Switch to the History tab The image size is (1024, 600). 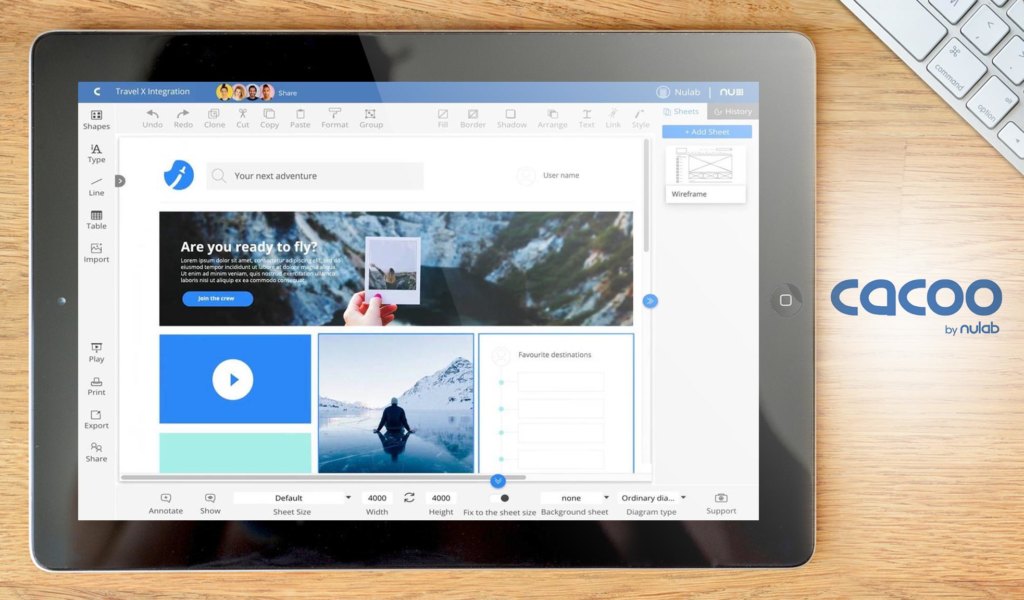pos(733,112)
